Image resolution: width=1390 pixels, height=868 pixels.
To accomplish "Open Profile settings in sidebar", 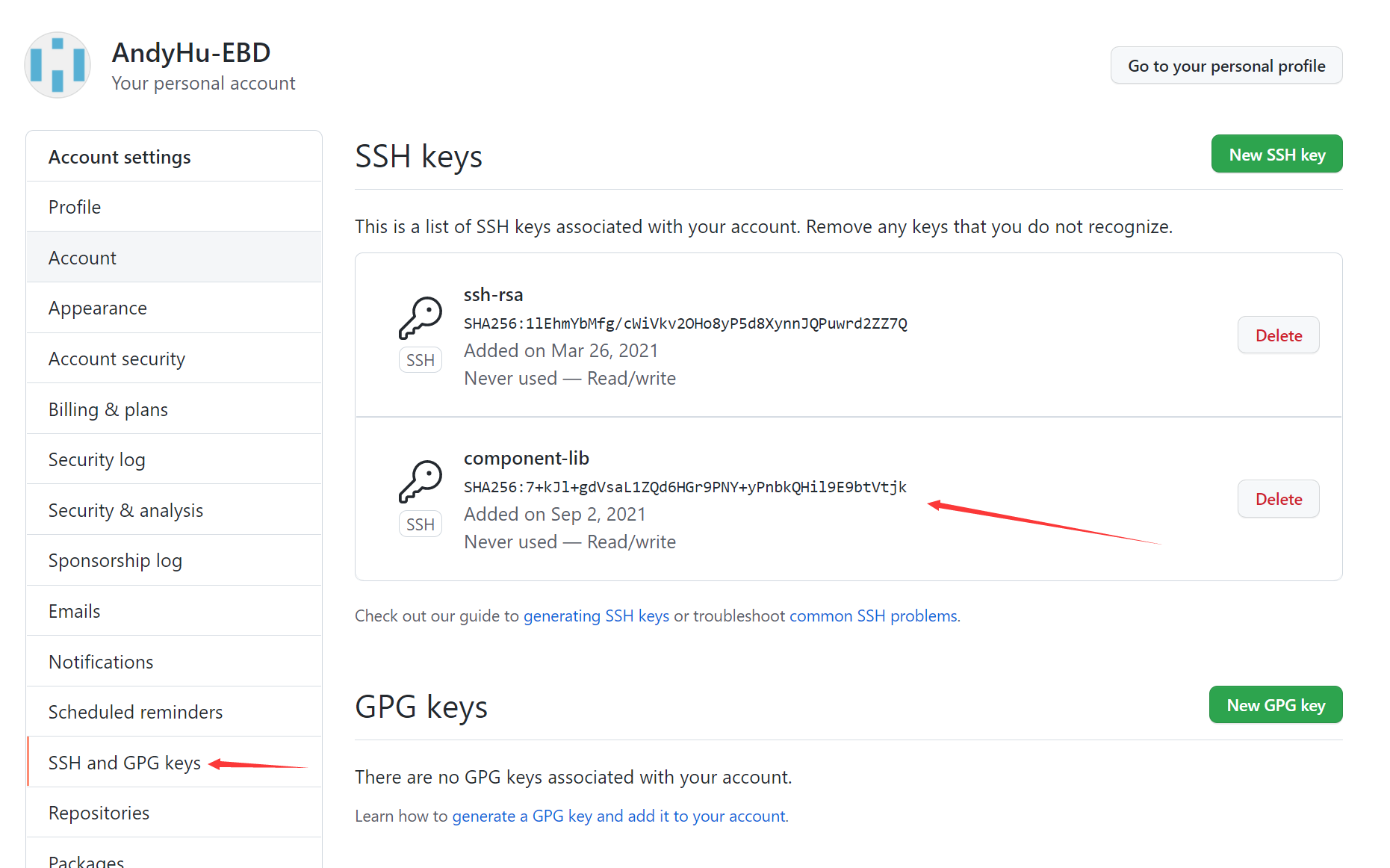I will tap(174, 207).
